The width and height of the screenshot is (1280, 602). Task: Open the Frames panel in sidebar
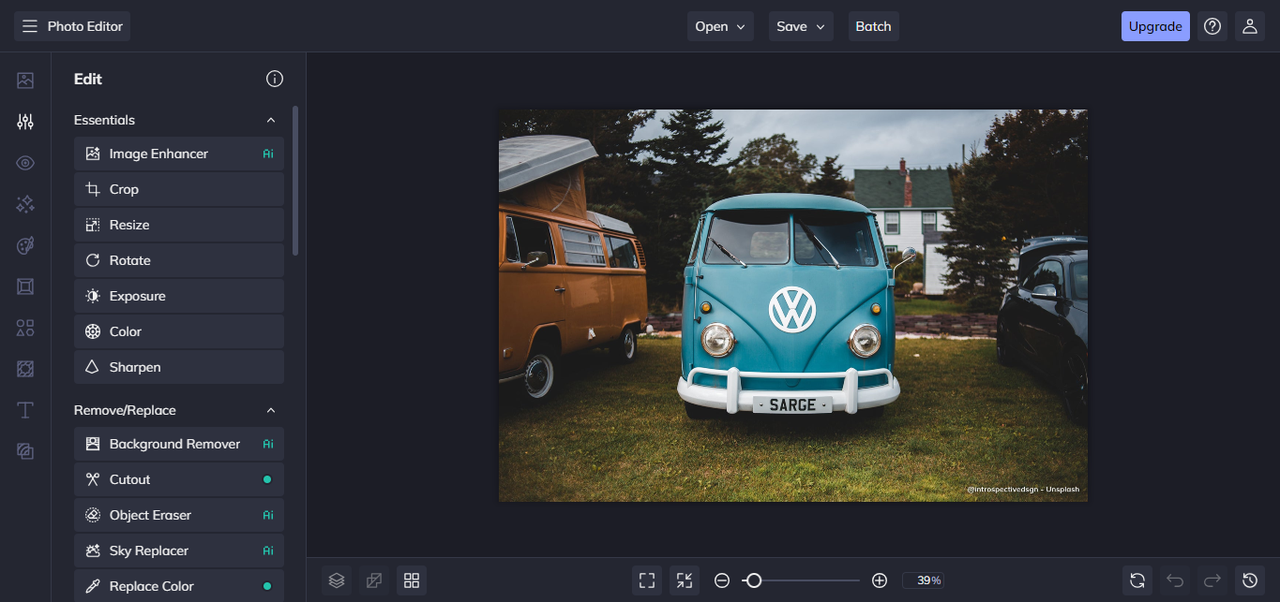(x=25, y=287)
